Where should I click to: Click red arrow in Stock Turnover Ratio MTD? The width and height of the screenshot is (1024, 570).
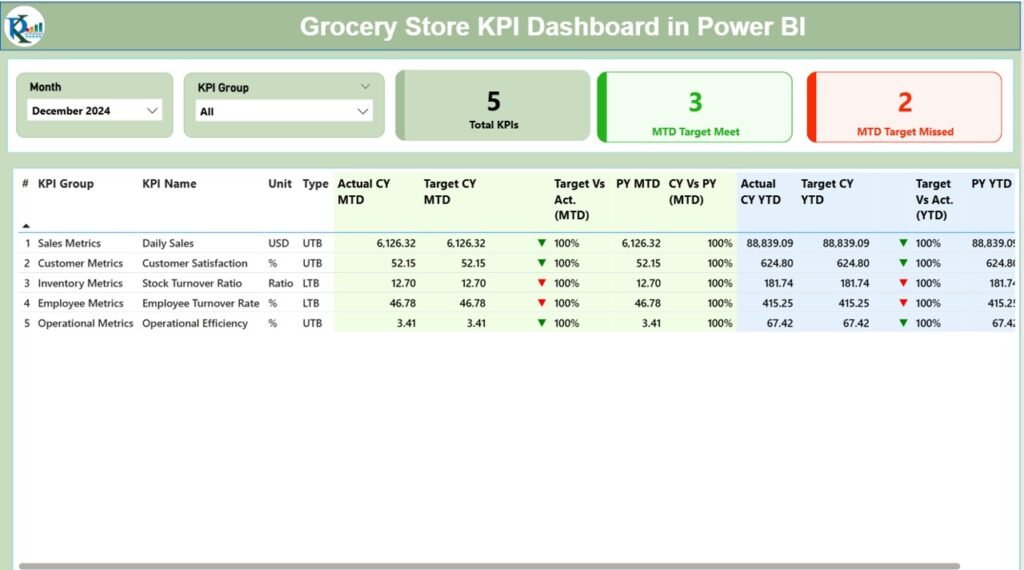tap(541, 283)
